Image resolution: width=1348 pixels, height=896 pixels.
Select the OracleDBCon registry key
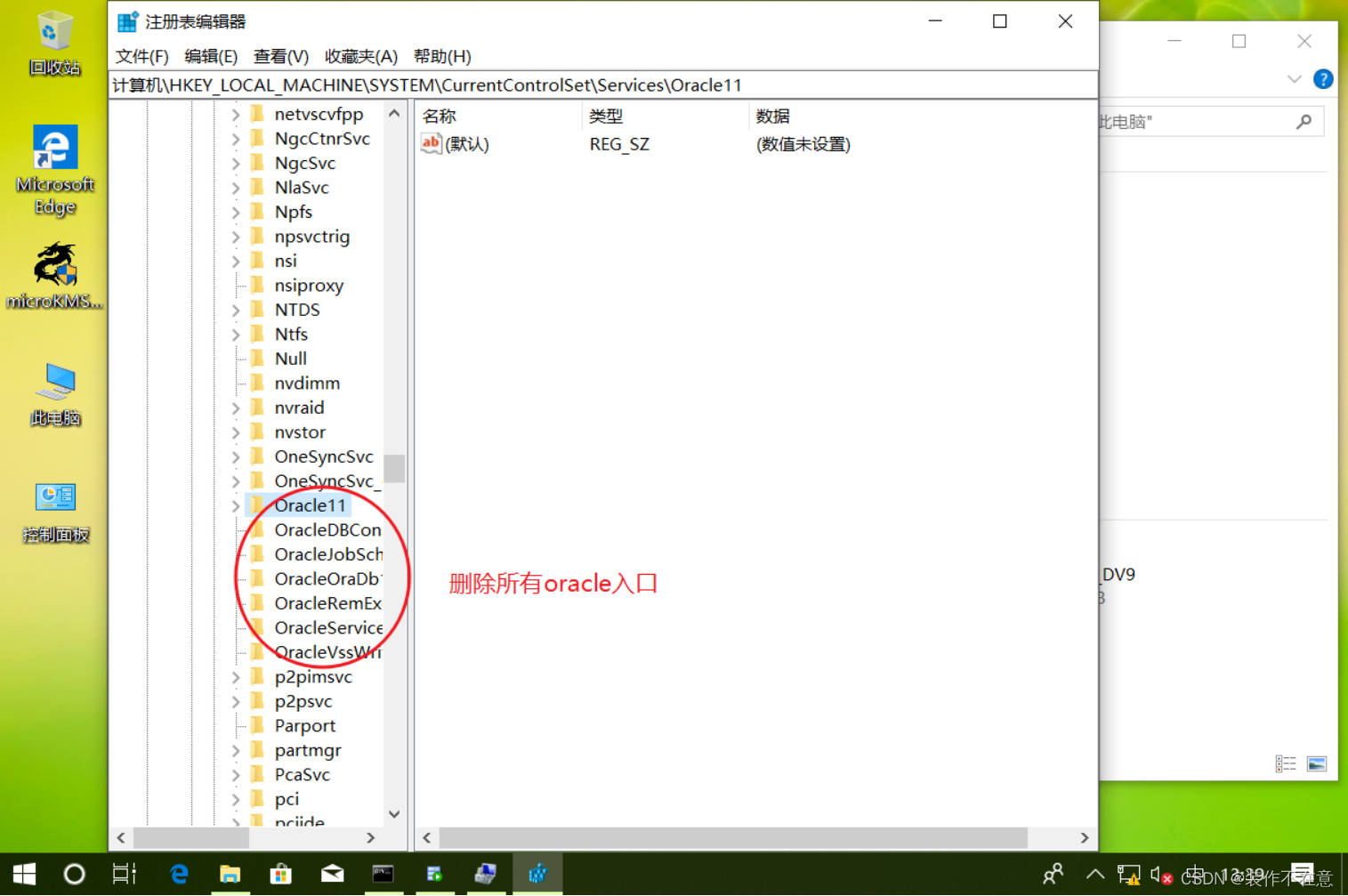[x=327, y=530]
